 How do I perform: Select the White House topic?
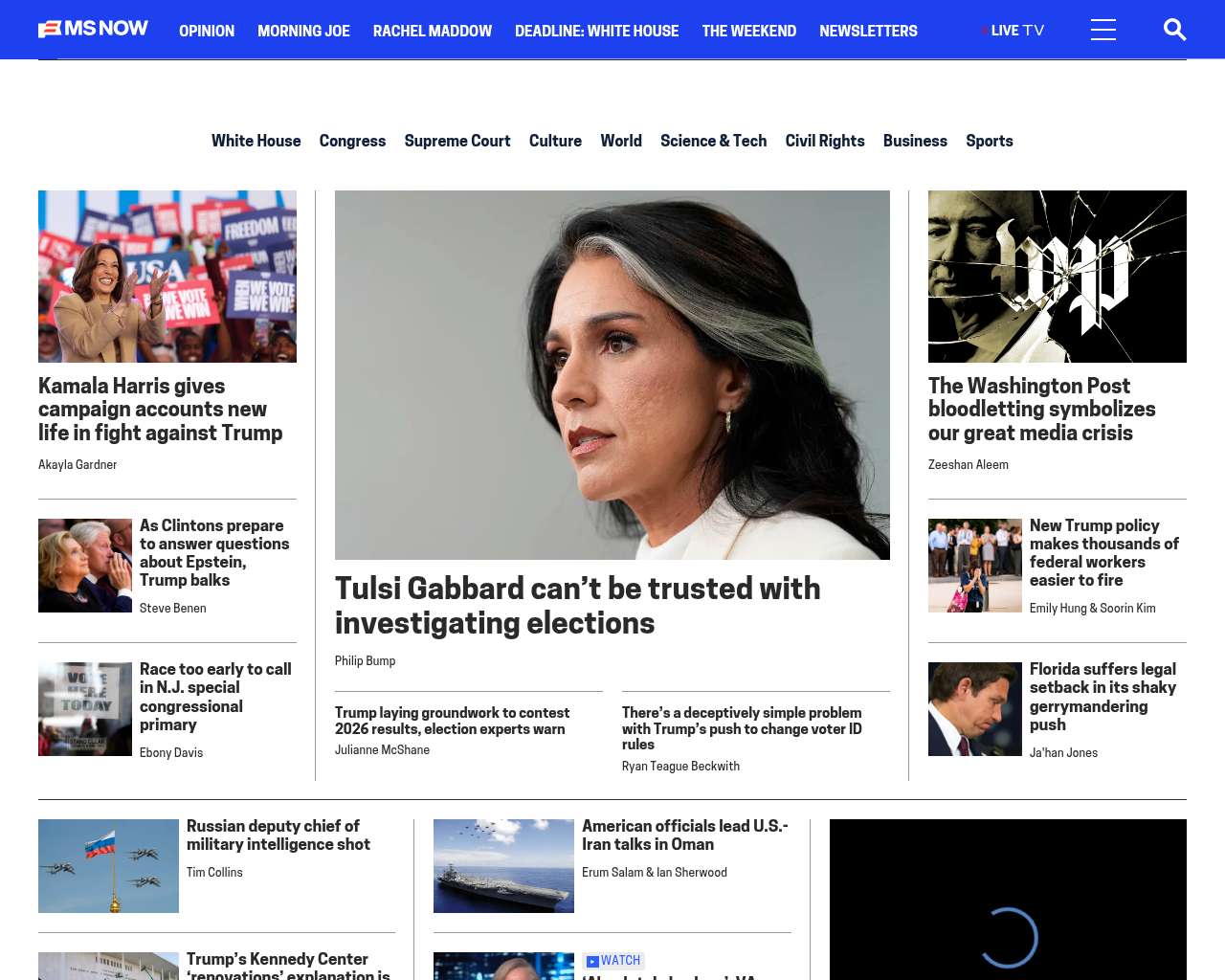click(256, 141)
